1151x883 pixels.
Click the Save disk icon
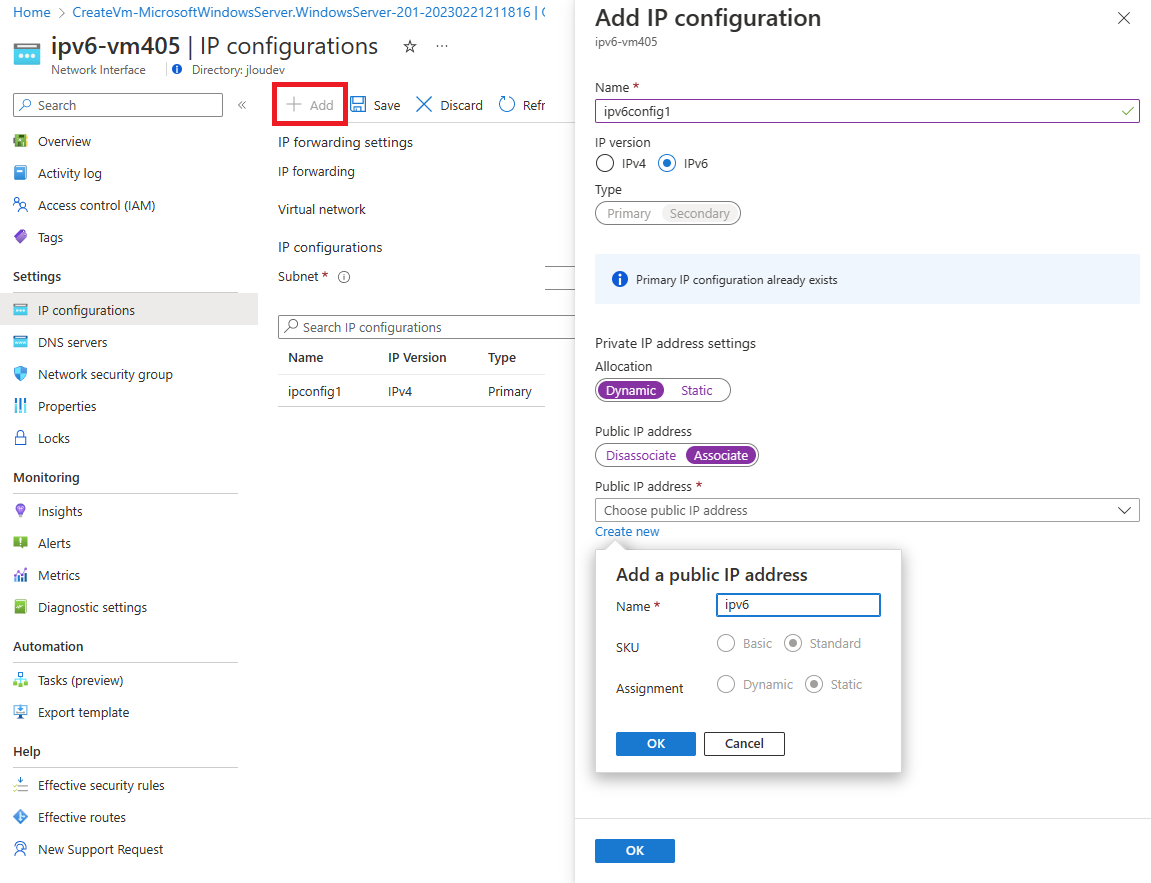tap(357, 104)
